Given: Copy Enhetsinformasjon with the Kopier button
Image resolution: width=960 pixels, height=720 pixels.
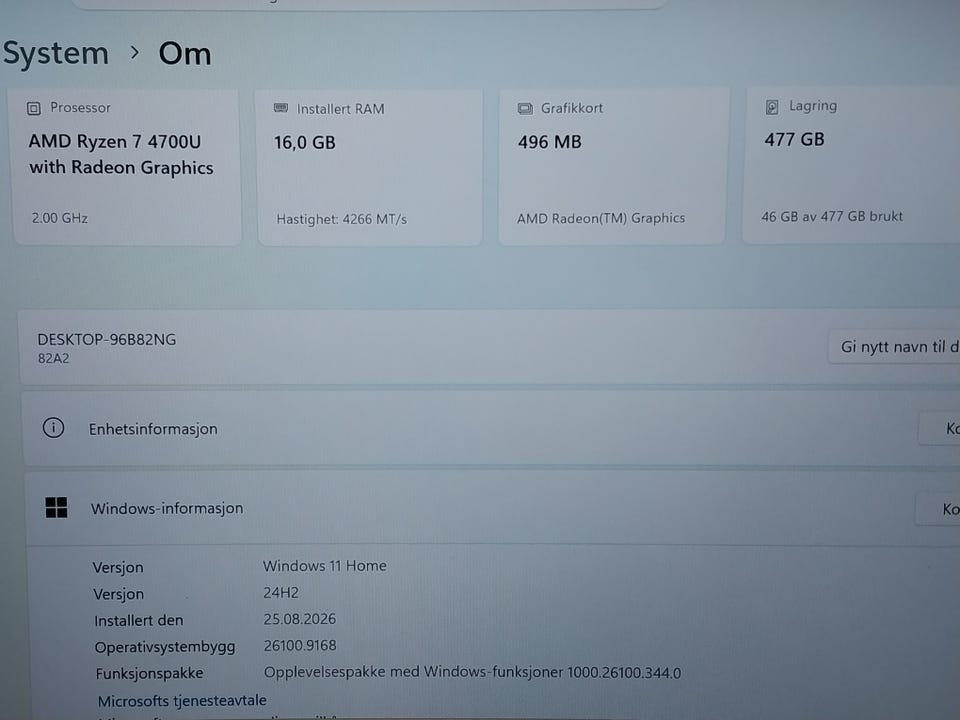Looking at the screenshot, I should [x=940, y=429].
